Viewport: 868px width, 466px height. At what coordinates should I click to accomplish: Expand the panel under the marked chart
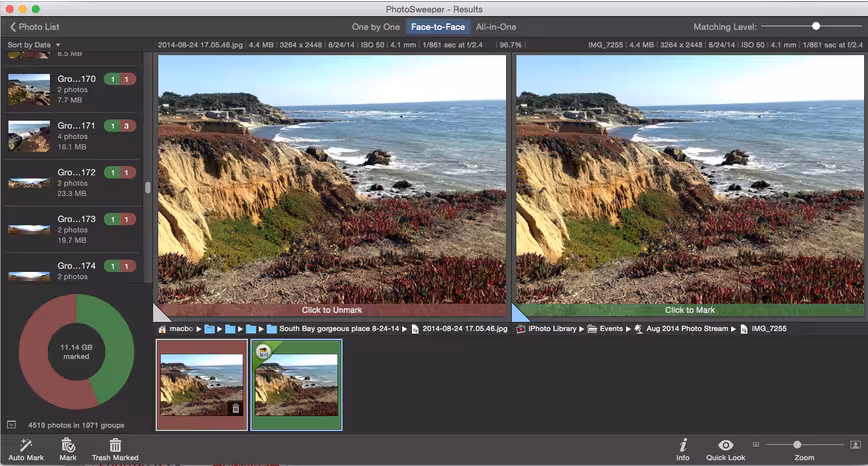pos(11,424)
